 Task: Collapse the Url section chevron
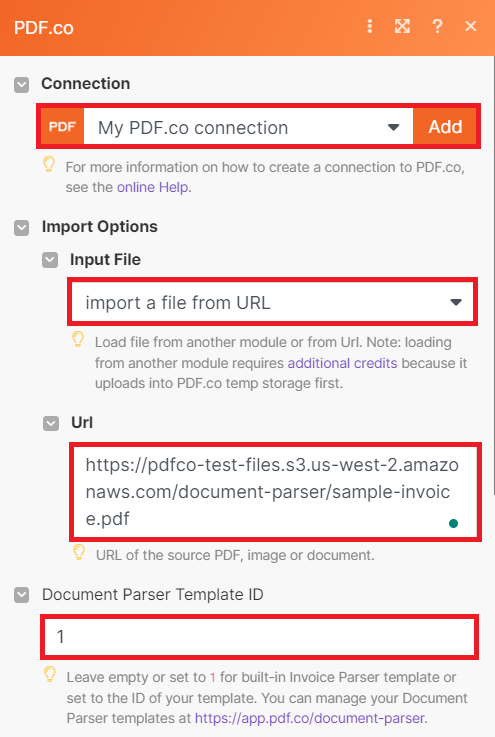[51, 423]
